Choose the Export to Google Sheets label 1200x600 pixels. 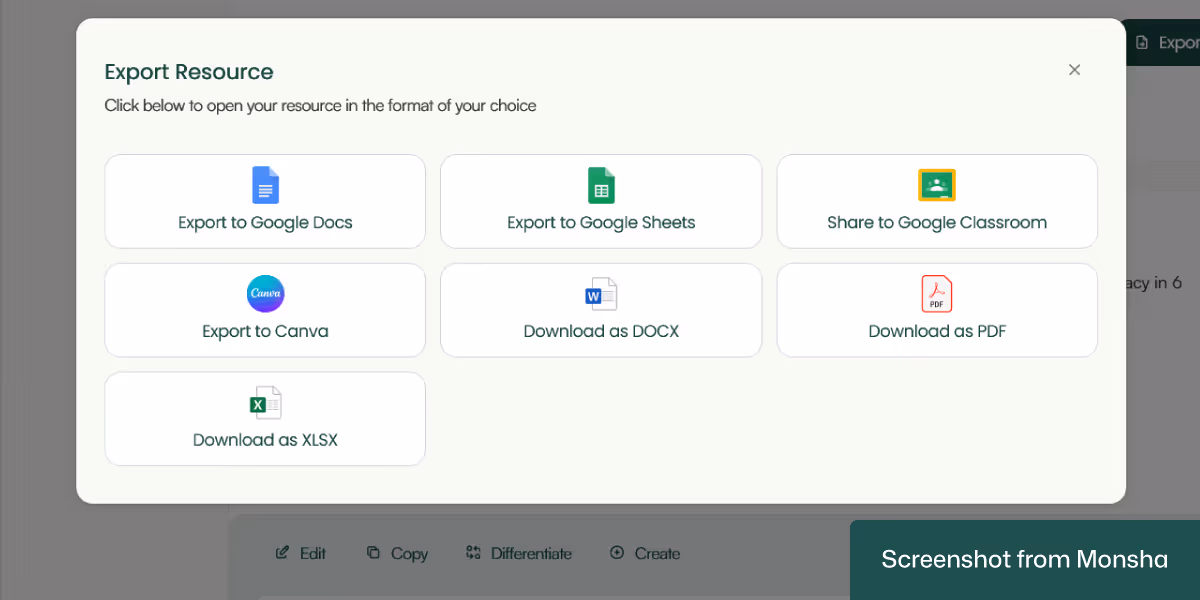point(601,222)
